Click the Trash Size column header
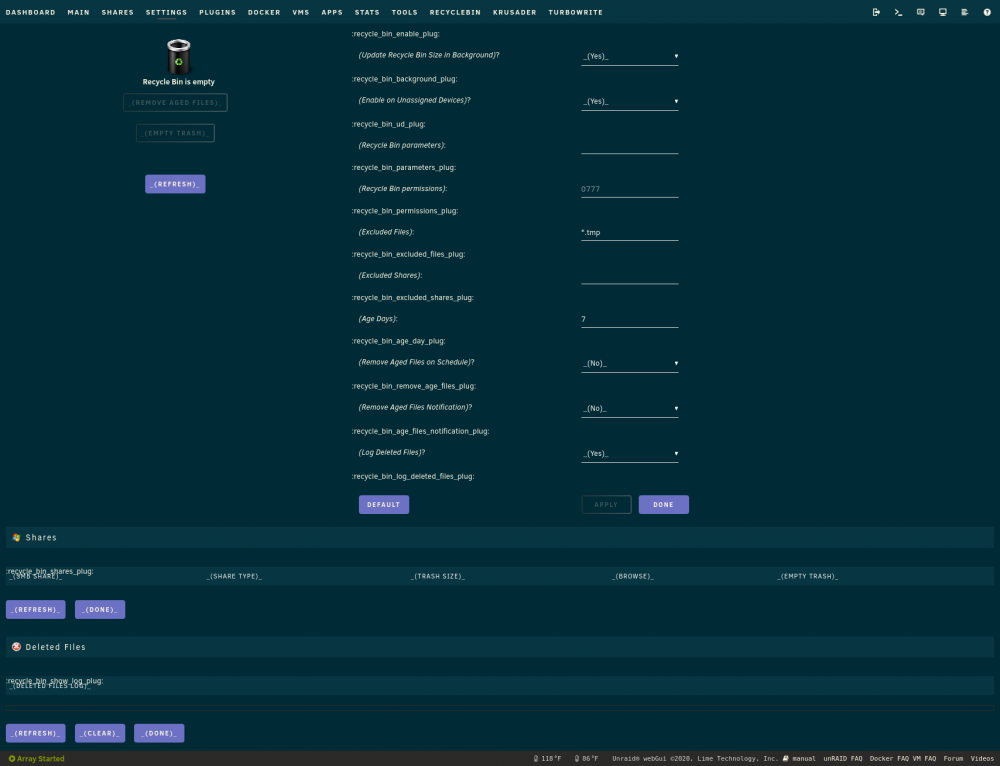This screenshot has width=1000, height=766. tap(438, 577)
